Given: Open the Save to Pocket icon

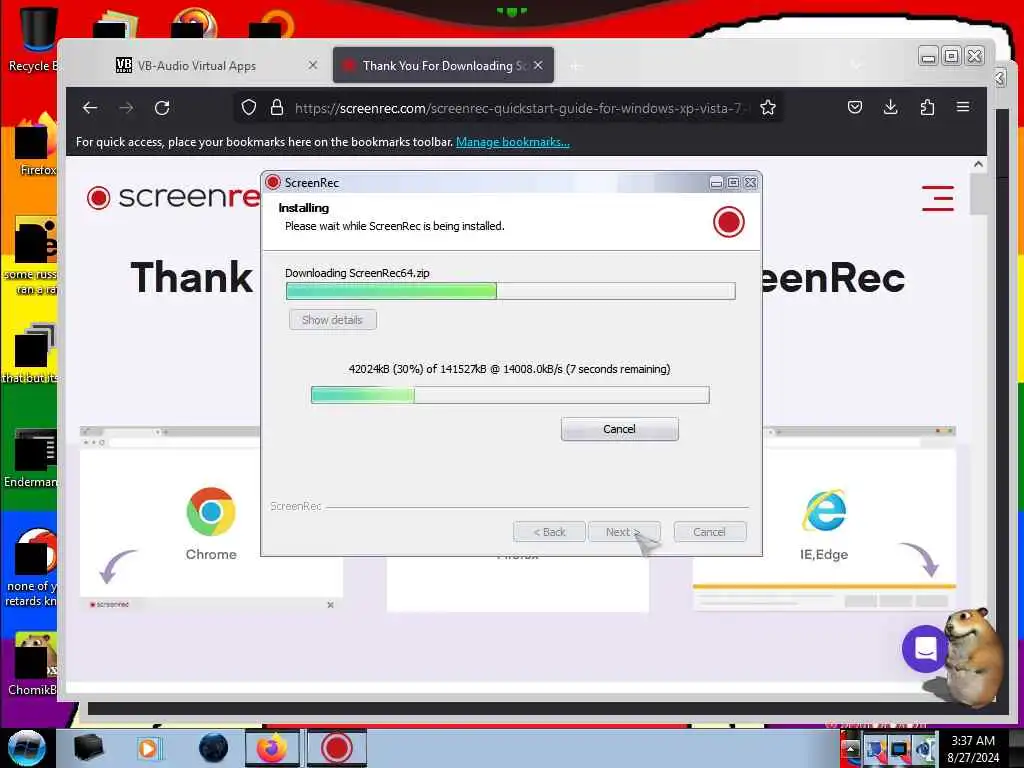Looking at the screenshot, I should (x=855, y=107).
